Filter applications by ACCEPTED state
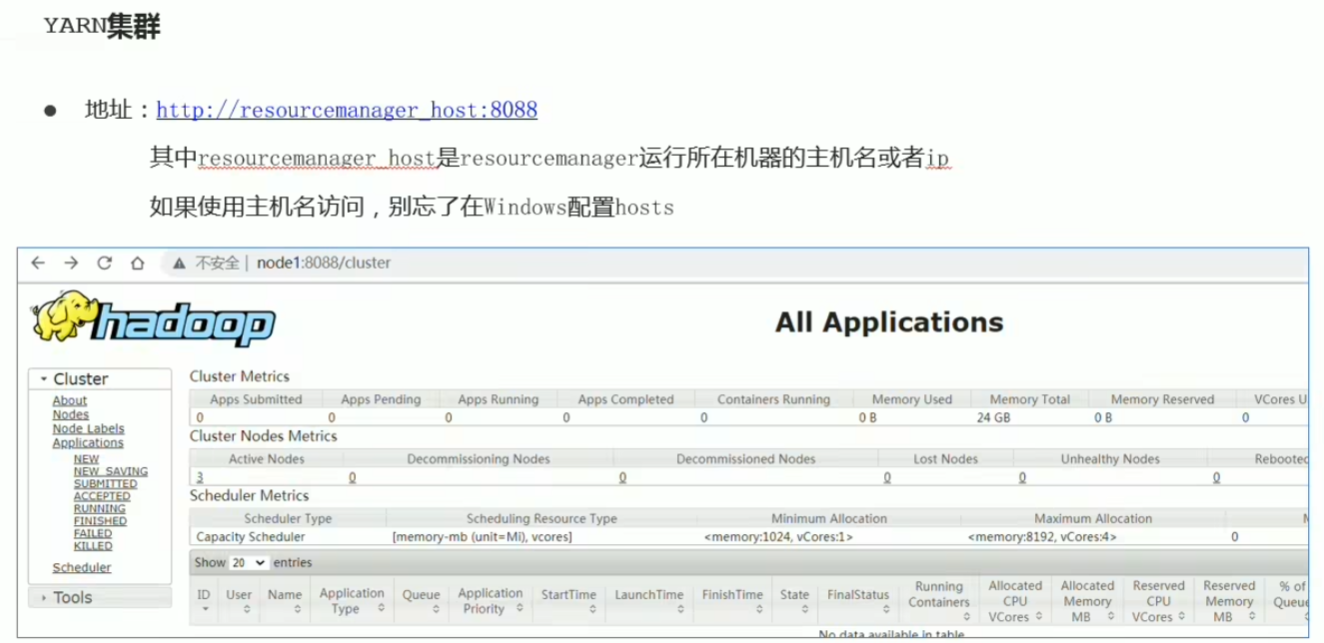 [102, 496]
